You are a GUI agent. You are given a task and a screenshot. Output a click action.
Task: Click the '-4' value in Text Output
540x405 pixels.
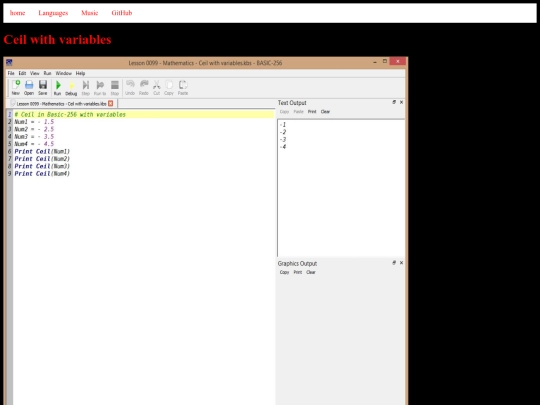pos(283,147)
